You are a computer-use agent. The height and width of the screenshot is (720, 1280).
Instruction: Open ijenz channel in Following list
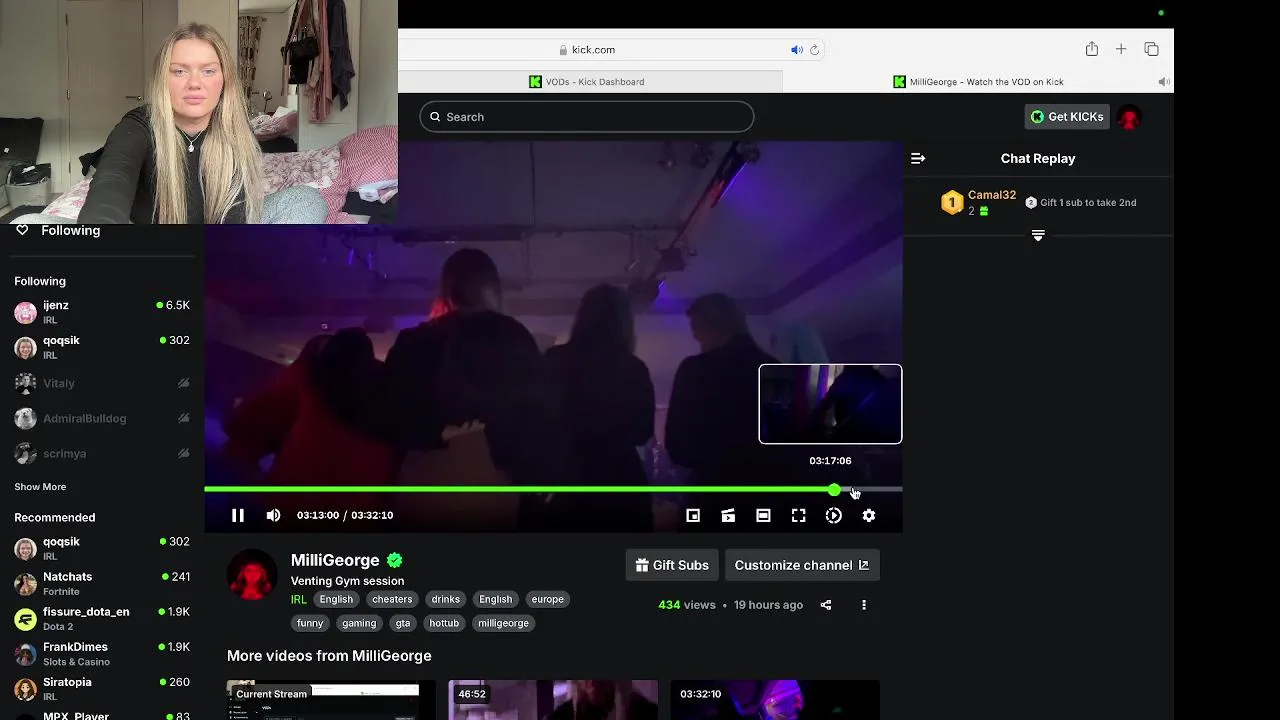point(102,312)
